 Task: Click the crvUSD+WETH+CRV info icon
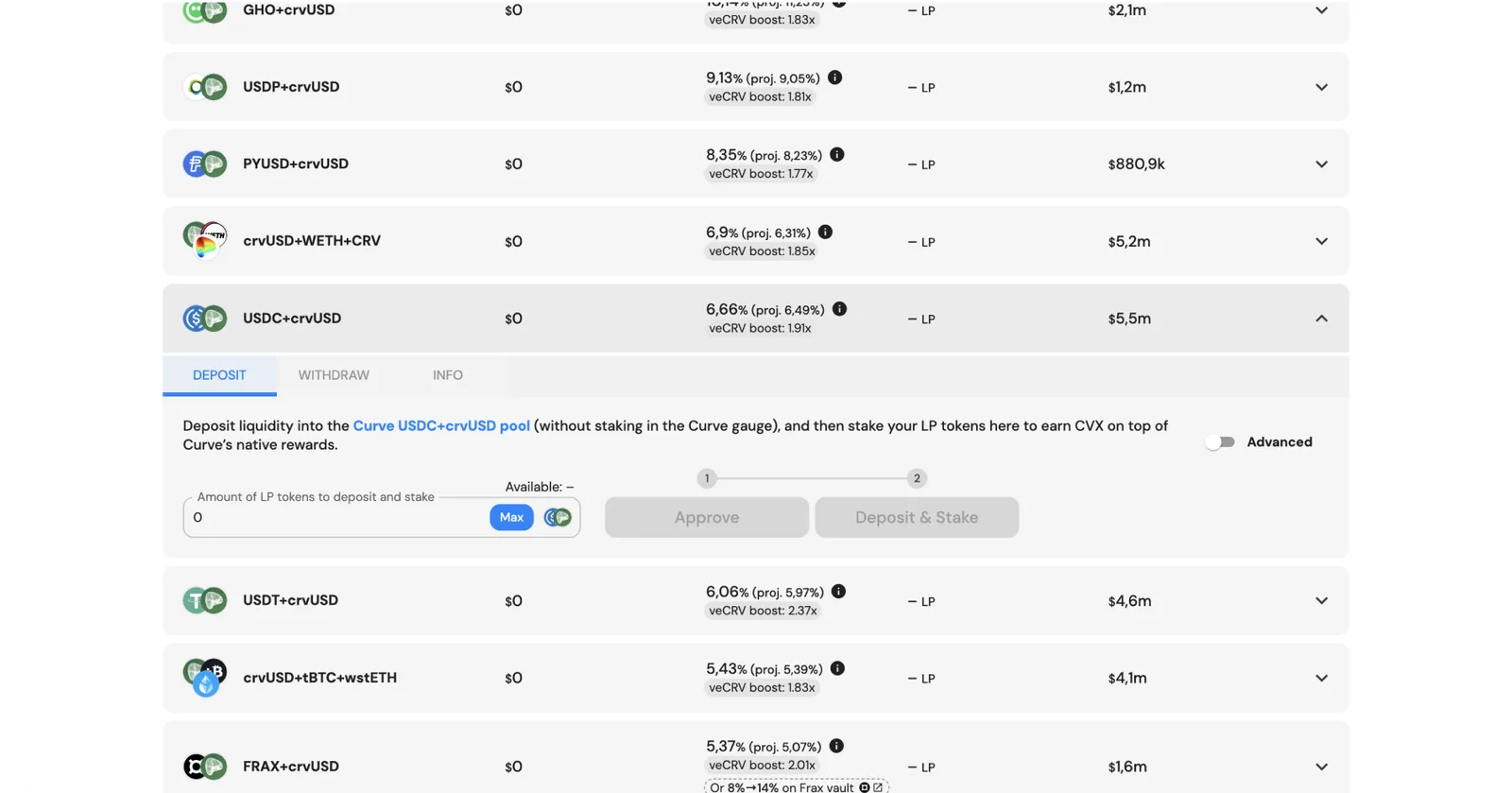(x=825, y=232)
